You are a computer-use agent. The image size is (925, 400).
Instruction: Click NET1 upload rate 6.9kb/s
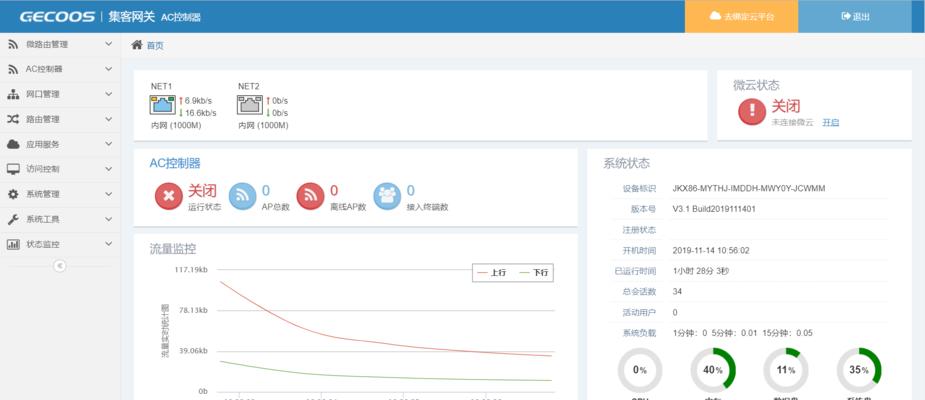[198, 100]
